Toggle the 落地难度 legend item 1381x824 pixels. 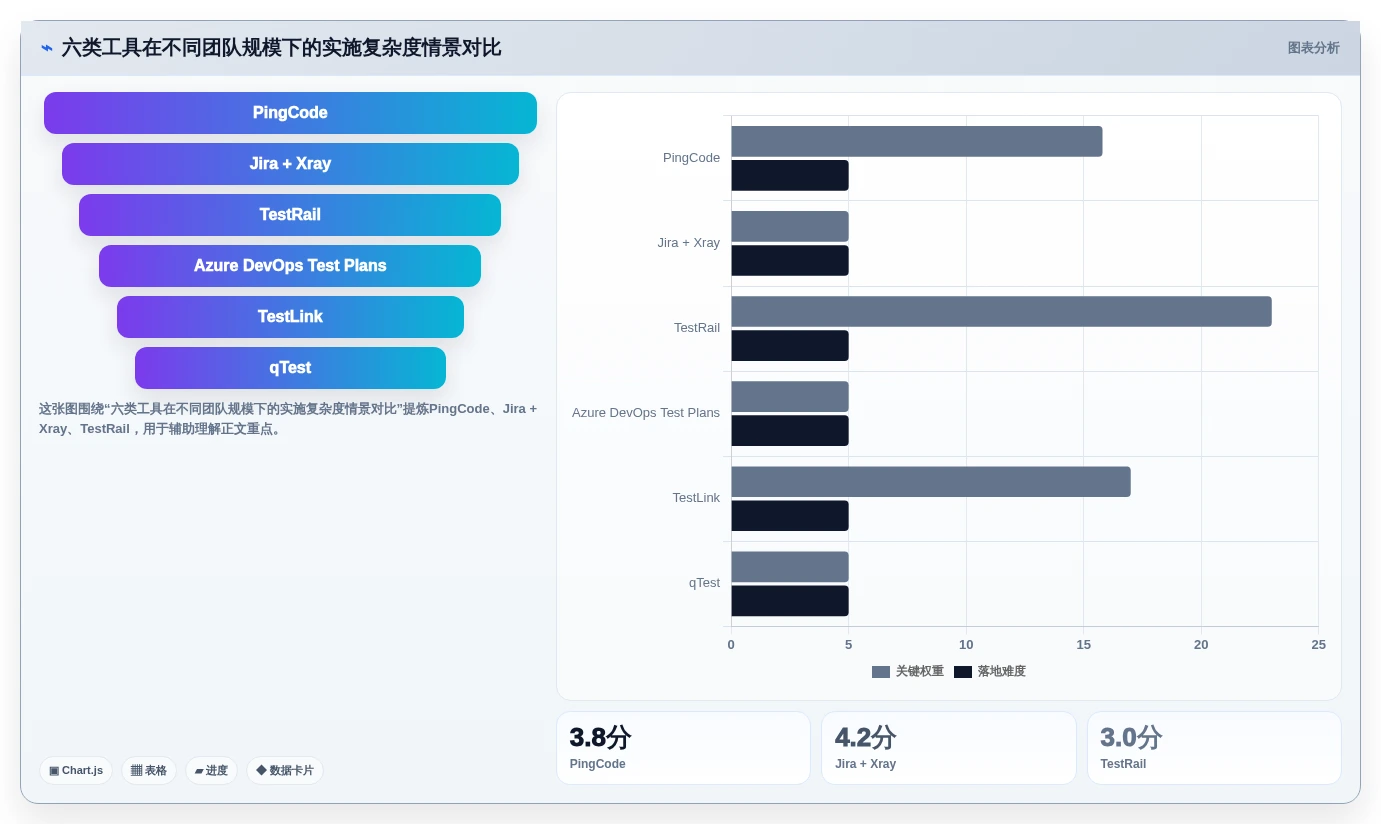tap(990, 672)
